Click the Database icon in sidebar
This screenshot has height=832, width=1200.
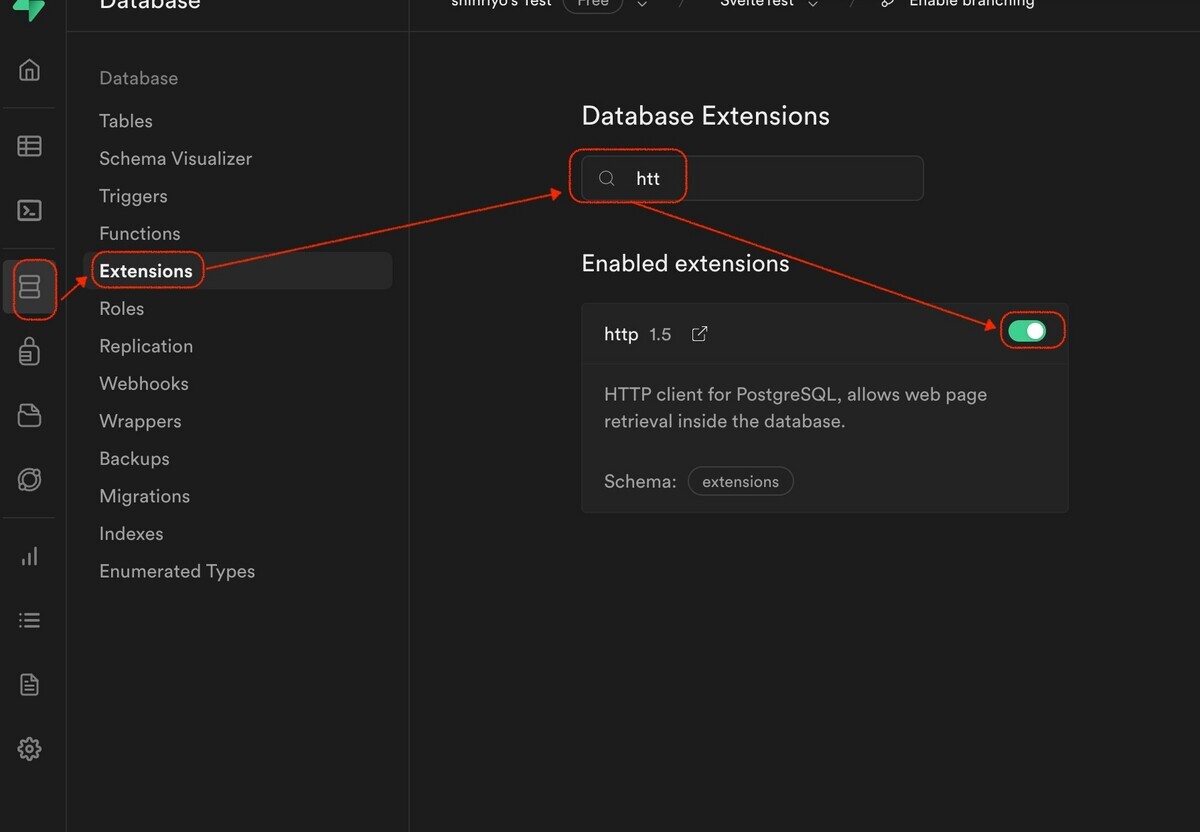coord(30,288)
